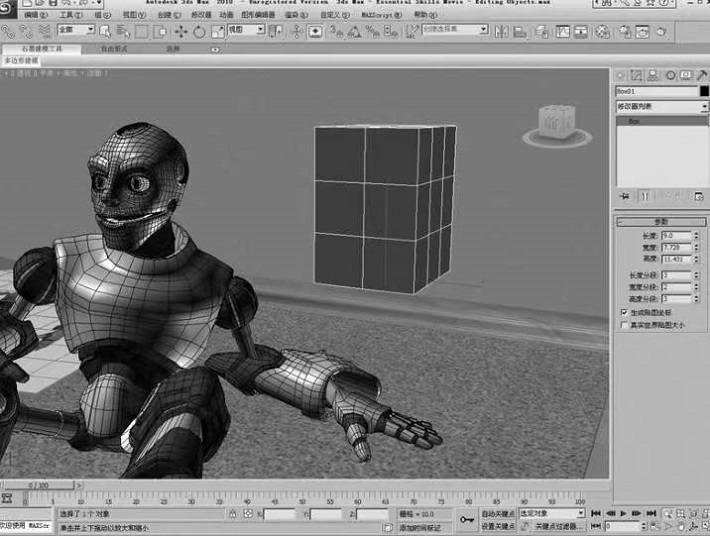Open the Hierarchy panel icon
710x536 pixels.
click(x=653, y=75)
